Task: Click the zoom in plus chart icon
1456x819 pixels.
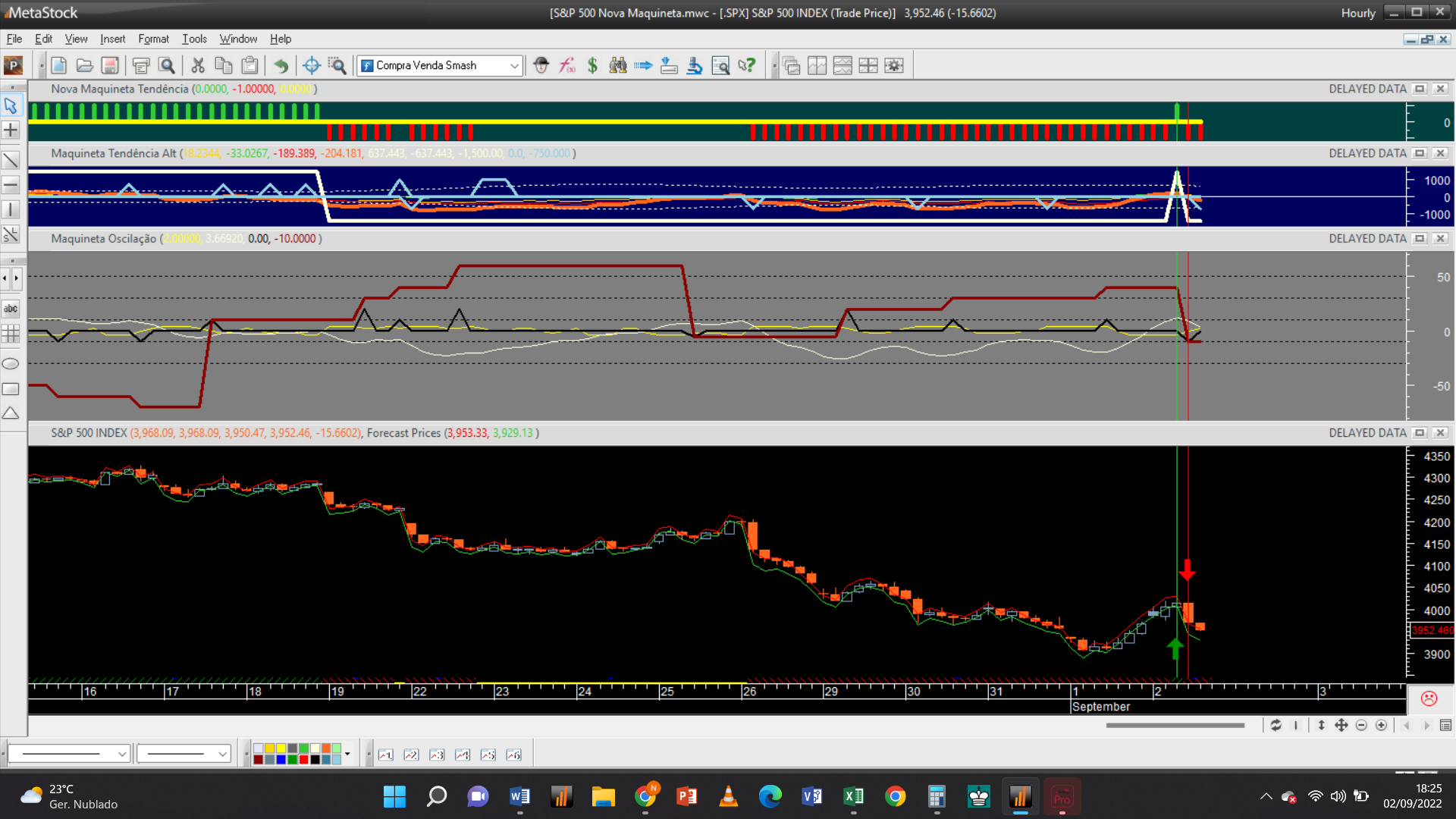Action: [1381, 726]
